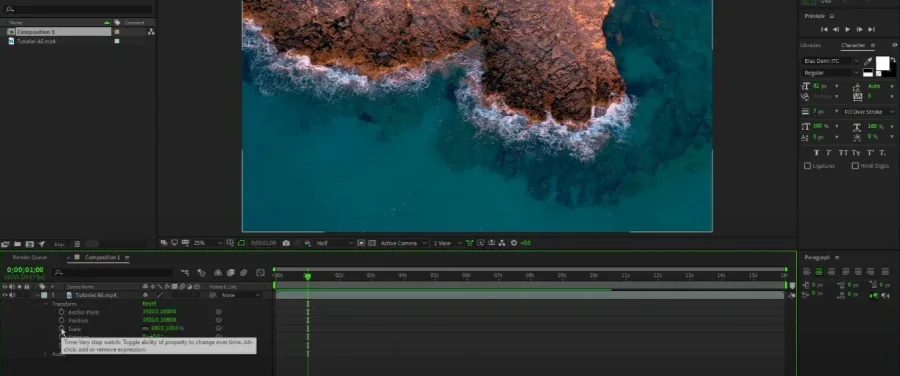Image resolution: width=900 pixels, height=376 pixels.
Task: Open the magnification 25% dropdown
Action: point(207,243)
